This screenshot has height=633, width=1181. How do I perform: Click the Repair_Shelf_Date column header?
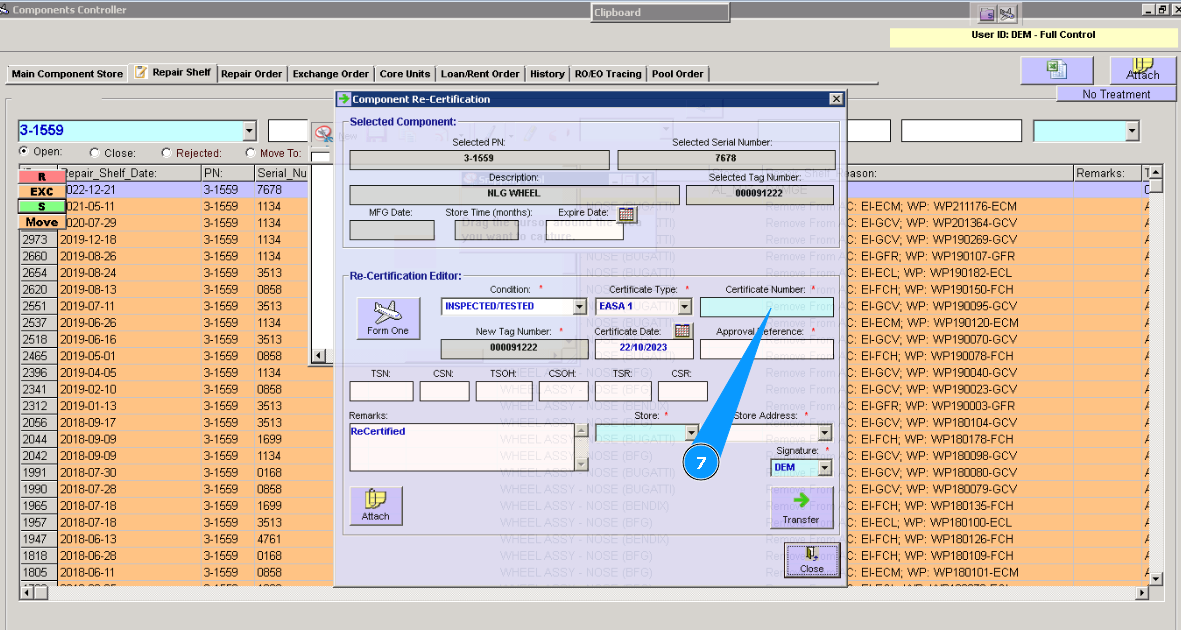point(130,173)
